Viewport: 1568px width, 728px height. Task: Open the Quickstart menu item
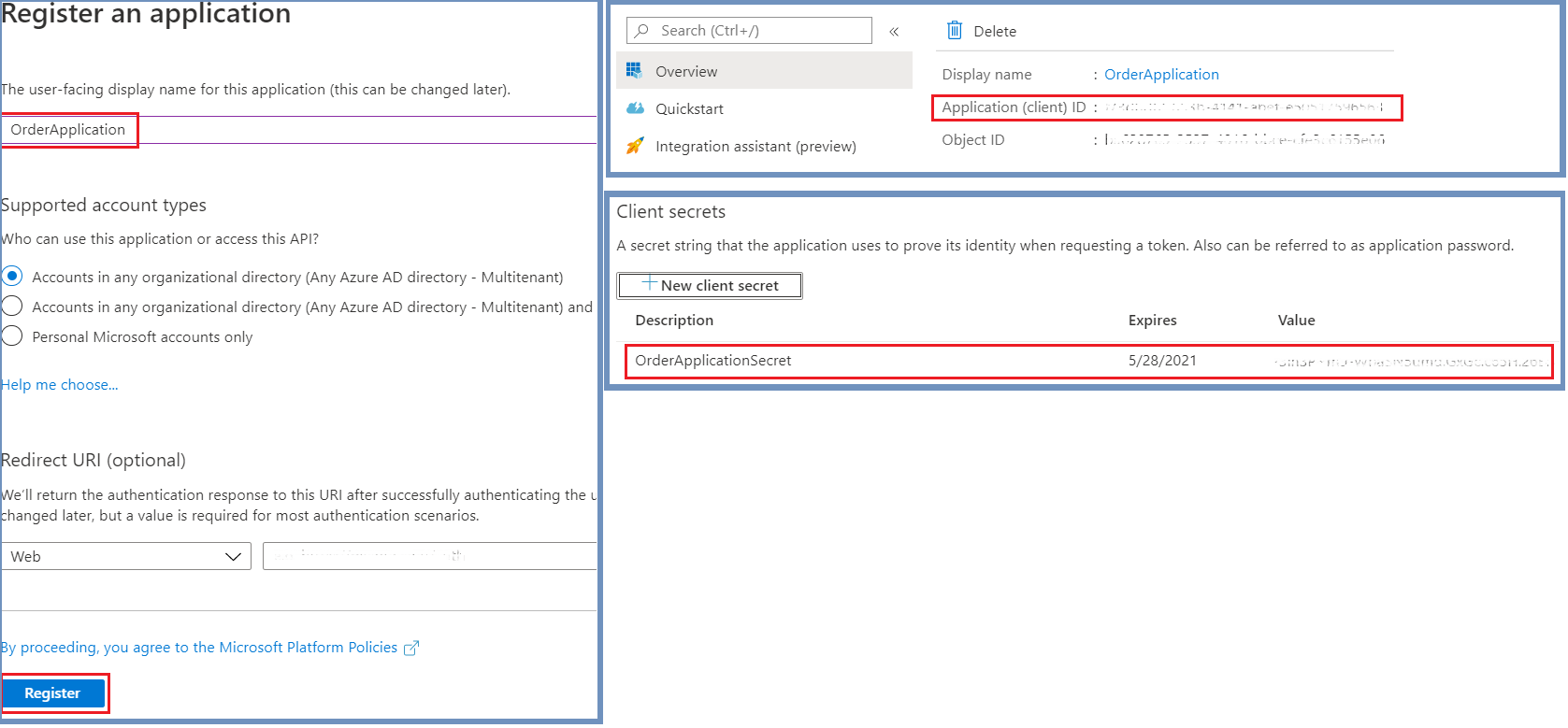point(764,108)
